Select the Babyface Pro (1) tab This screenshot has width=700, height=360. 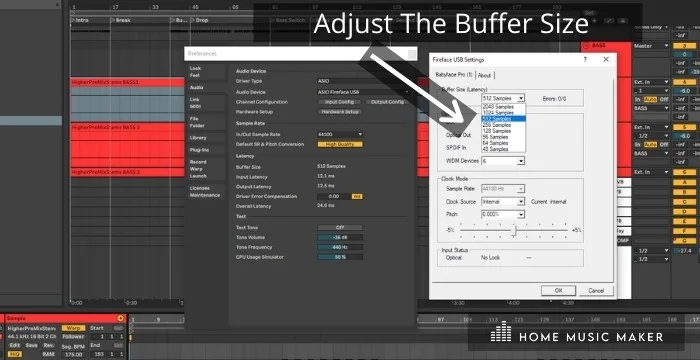454,75
